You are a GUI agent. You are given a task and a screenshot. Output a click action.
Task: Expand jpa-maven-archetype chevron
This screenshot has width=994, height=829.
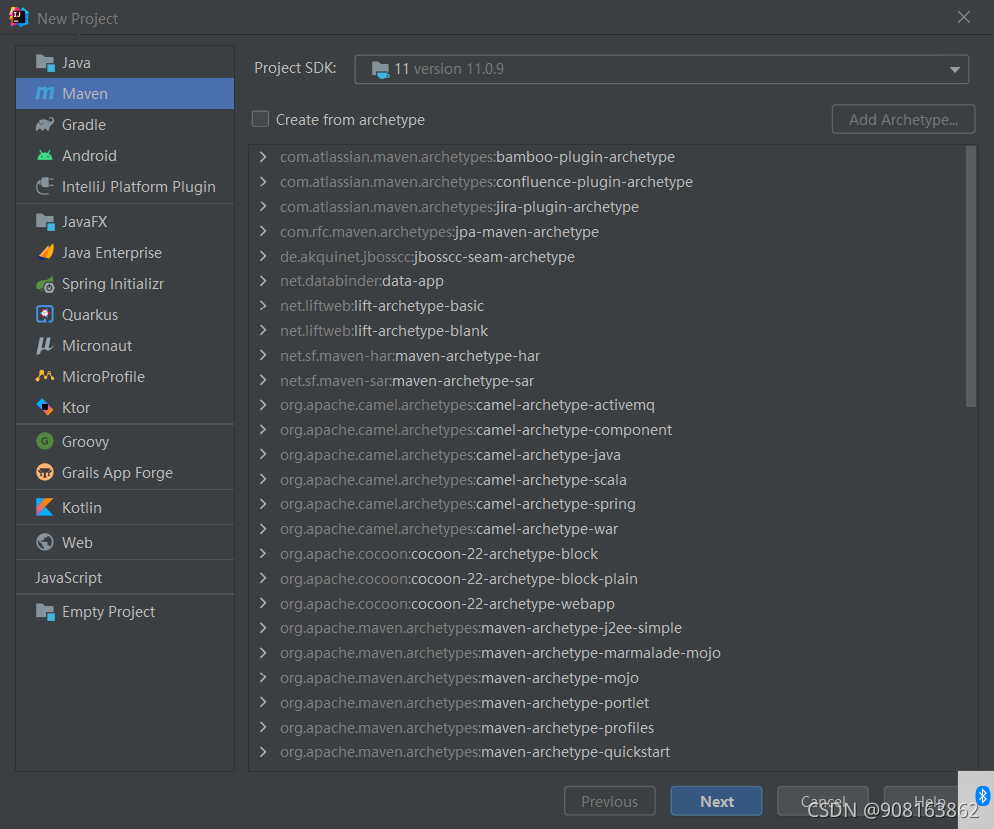click(x=263, y=231)
